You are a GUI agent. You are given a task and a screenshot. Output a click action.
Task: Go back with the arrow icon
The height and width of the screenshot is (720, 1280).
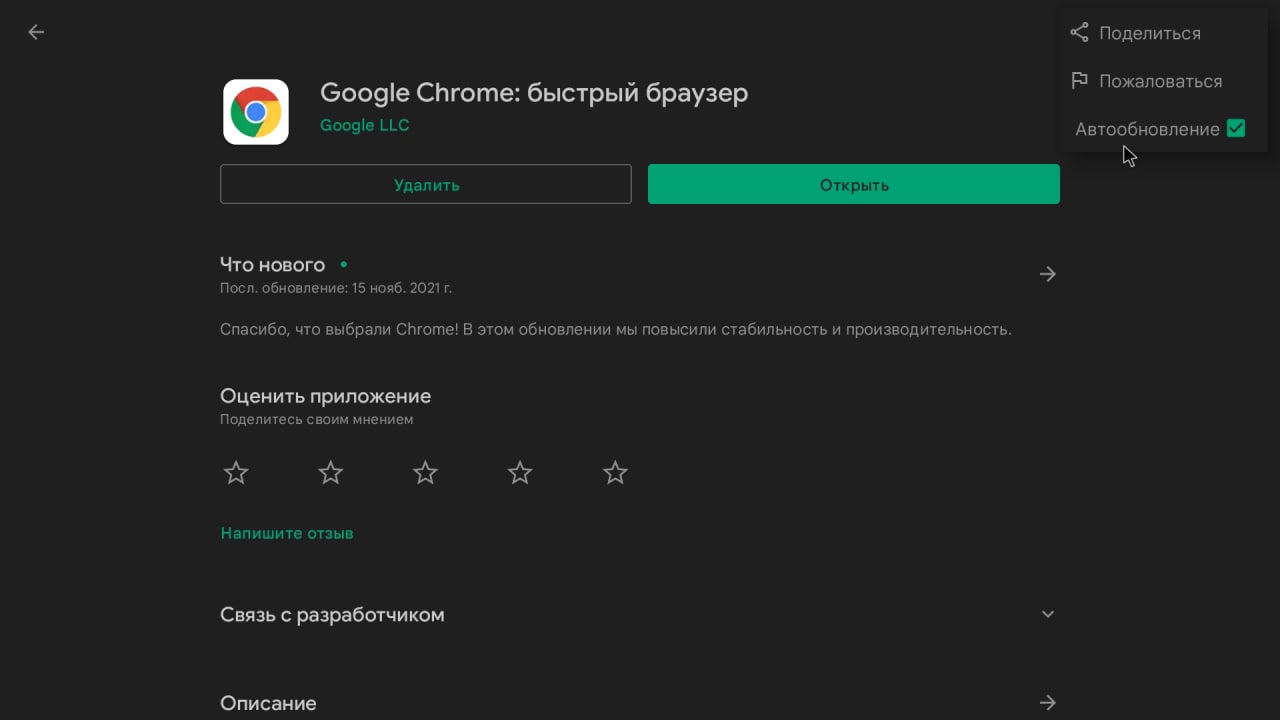click(36, 32)
